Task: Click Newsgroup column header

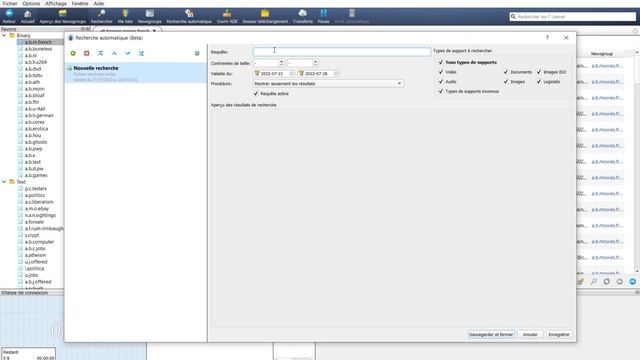Action: coord(602,54)
